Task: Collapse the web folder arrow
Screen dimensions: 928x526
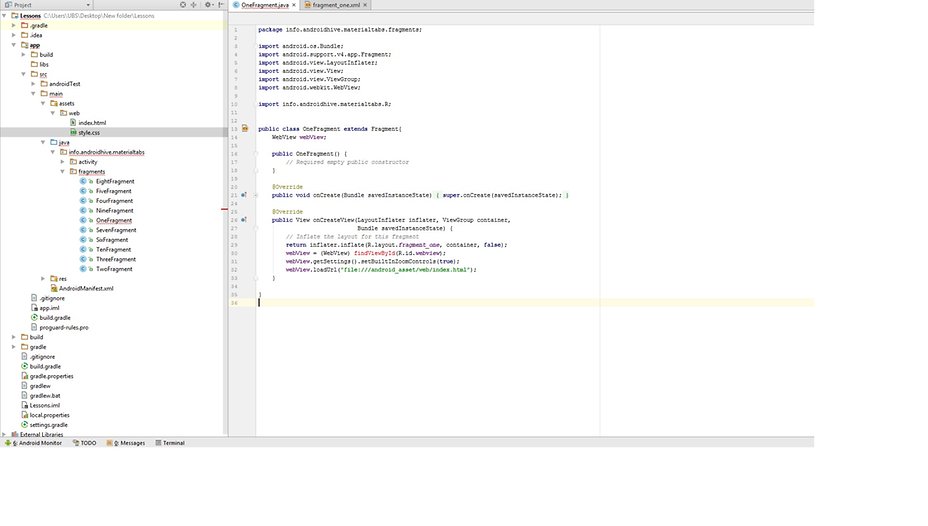Action: (x=53, y=113)
